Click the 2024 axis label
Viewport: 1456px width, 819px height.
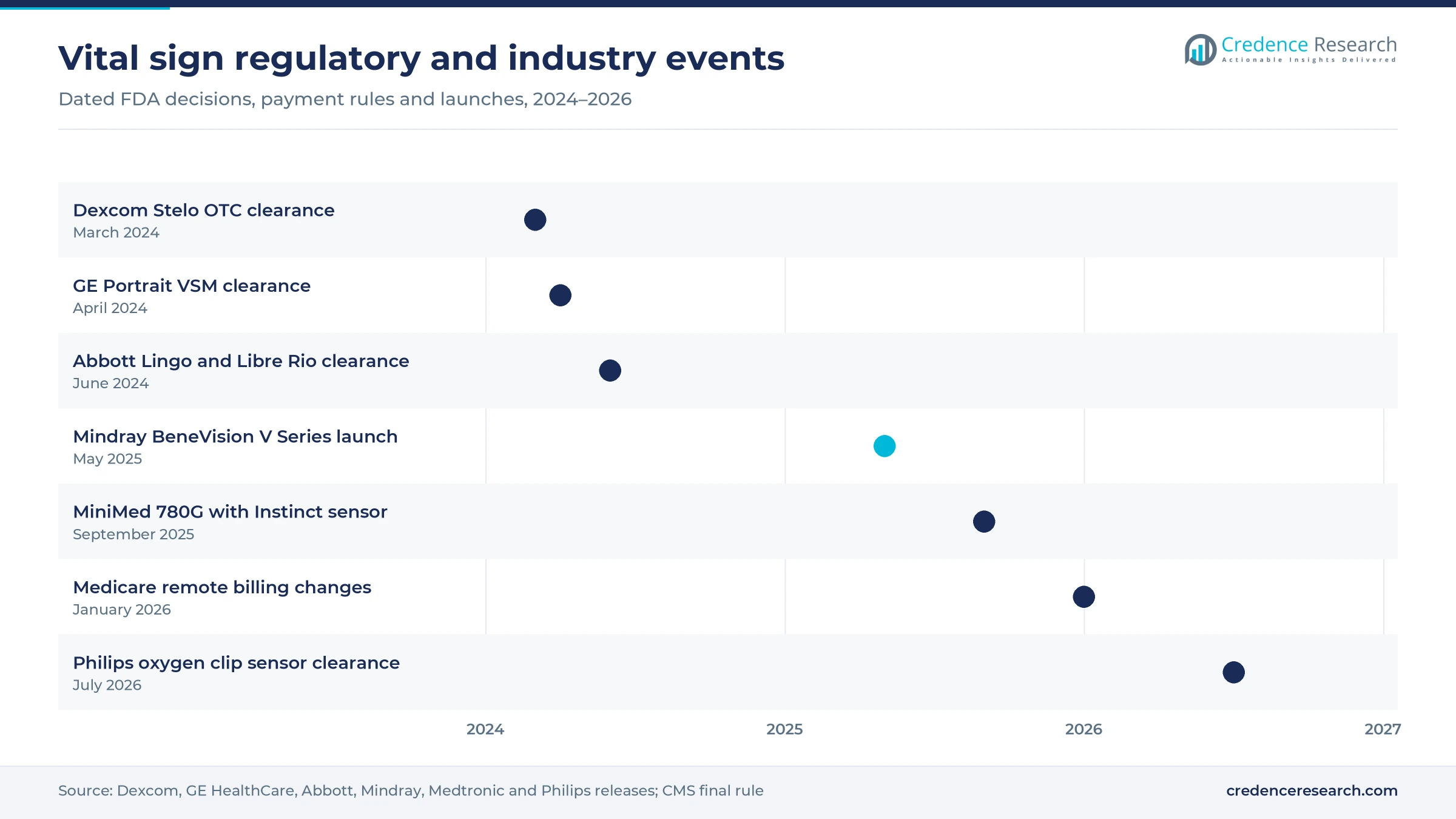pyautogui.click(x=485, y=729)
